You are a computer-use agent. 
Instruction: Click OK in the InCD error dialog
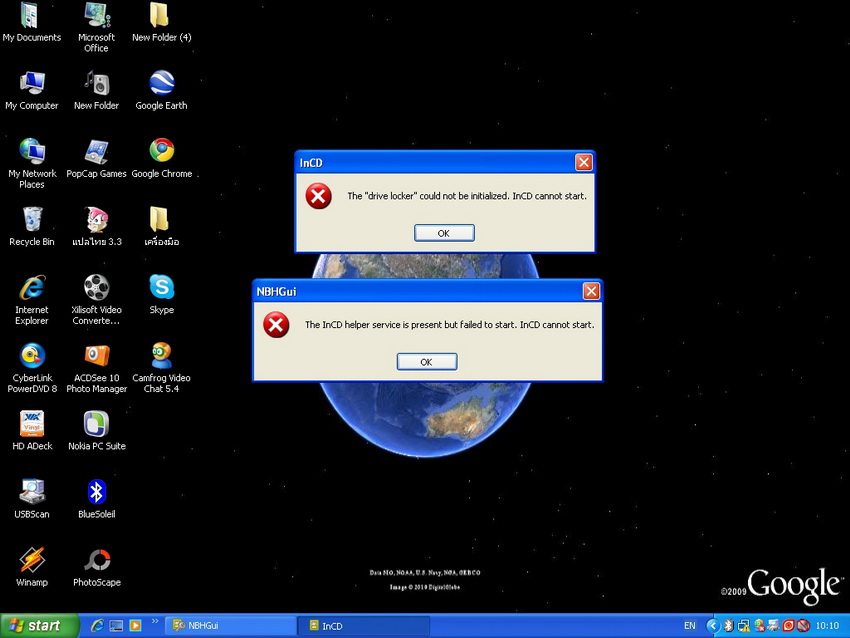(444, 233)
